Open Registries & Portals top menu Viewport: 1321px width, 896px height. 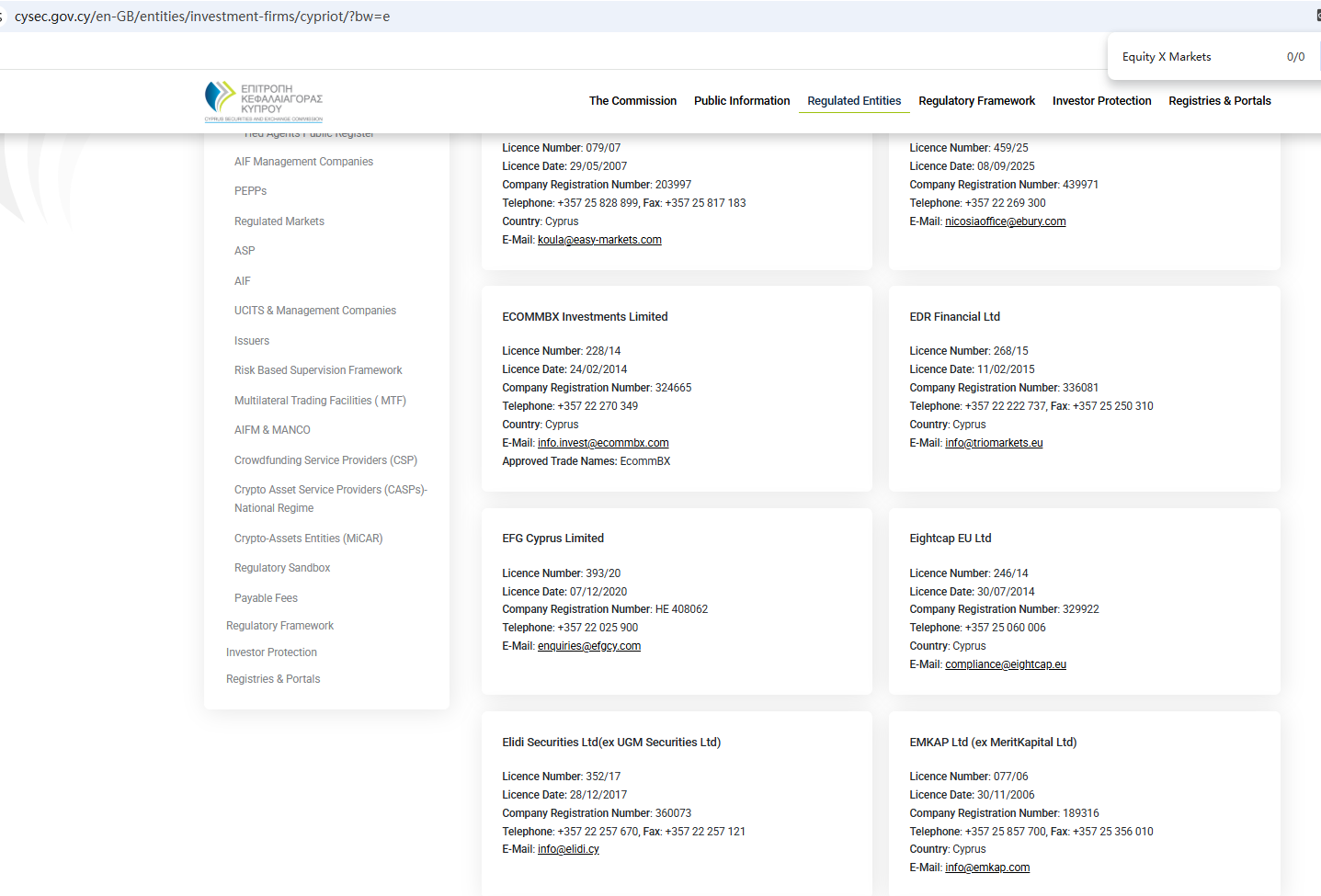[x=1219, y=101]
